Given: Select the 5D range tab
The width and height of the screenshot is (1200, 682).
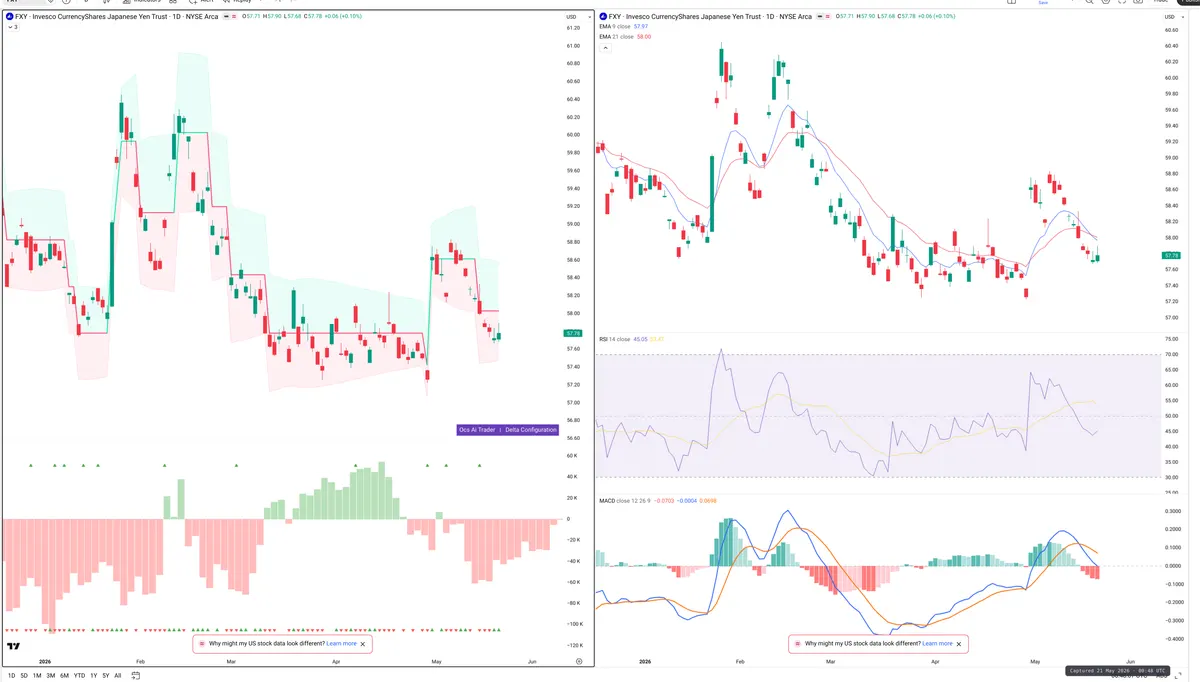Looking at the screenshot, I should tap(24, 676).
